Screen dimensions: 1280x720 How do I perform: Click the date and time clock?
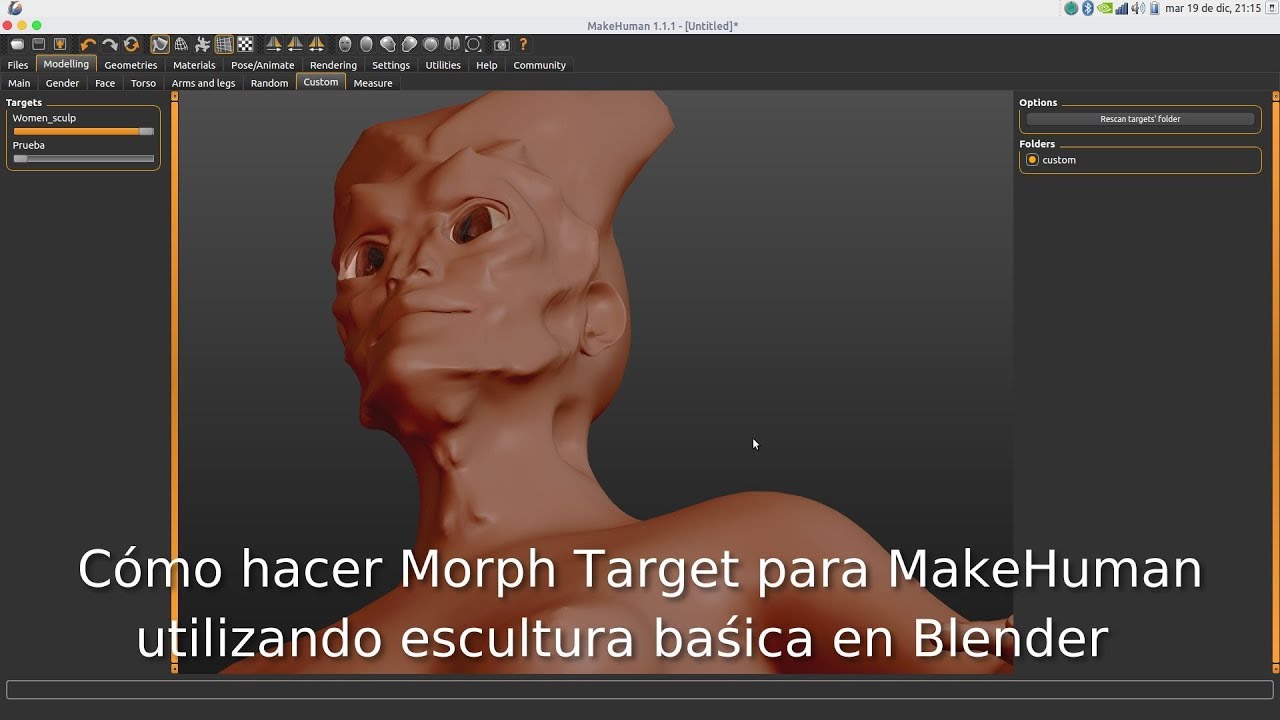(x=1213, y=8)
